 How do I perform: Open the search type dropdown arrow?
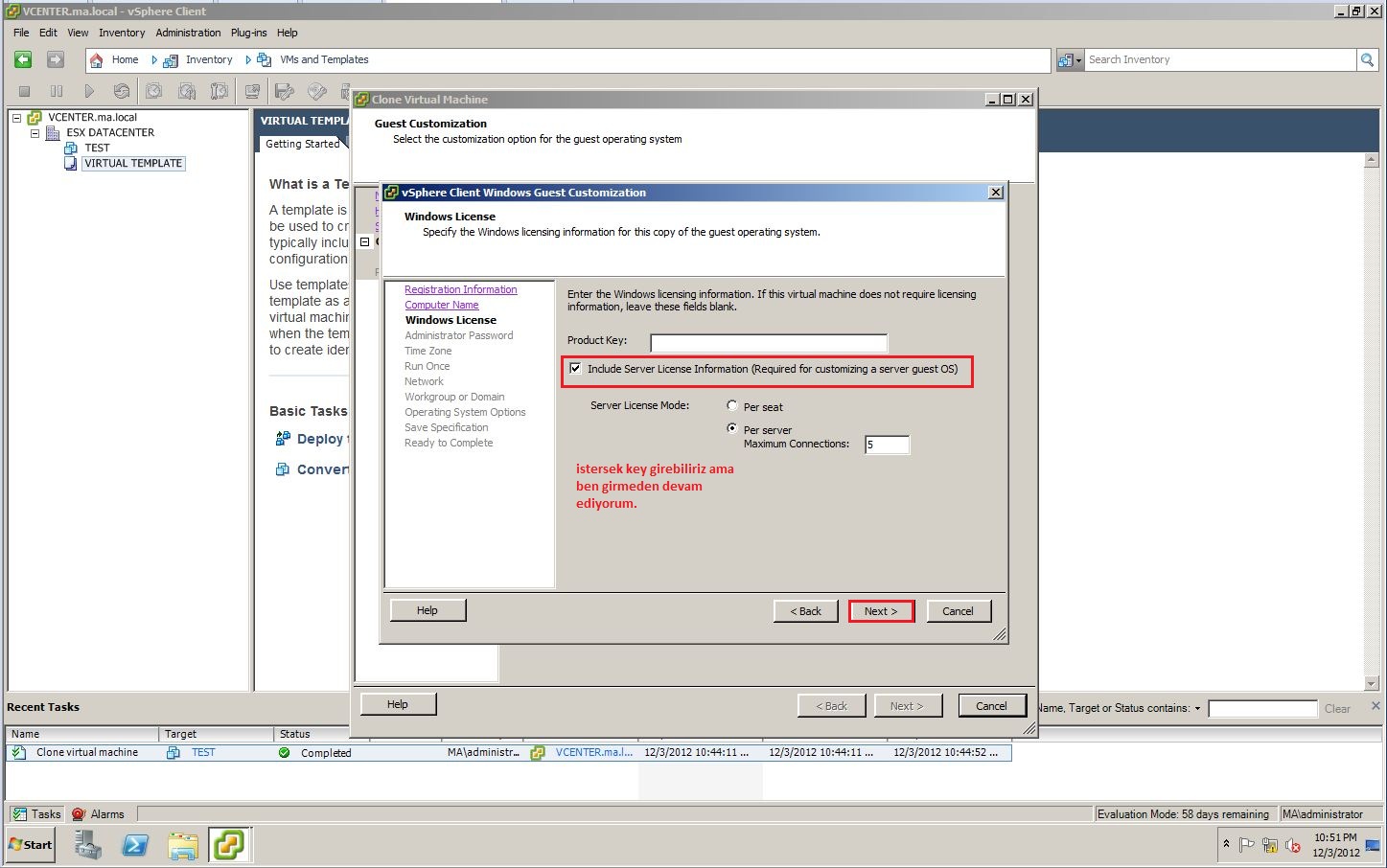coord(1078,60)
